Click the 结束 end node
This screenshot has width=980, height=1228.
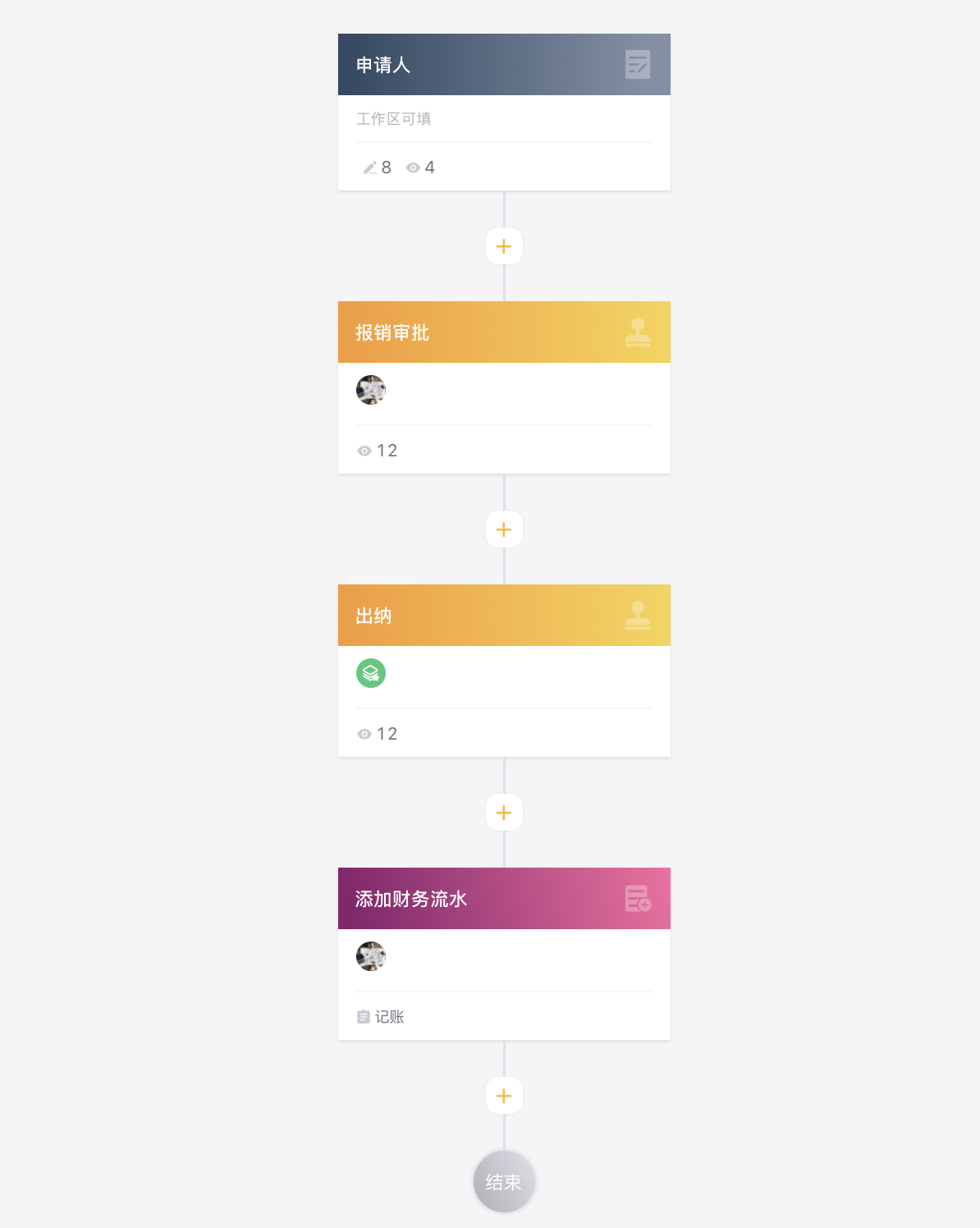coord(504,1182)
